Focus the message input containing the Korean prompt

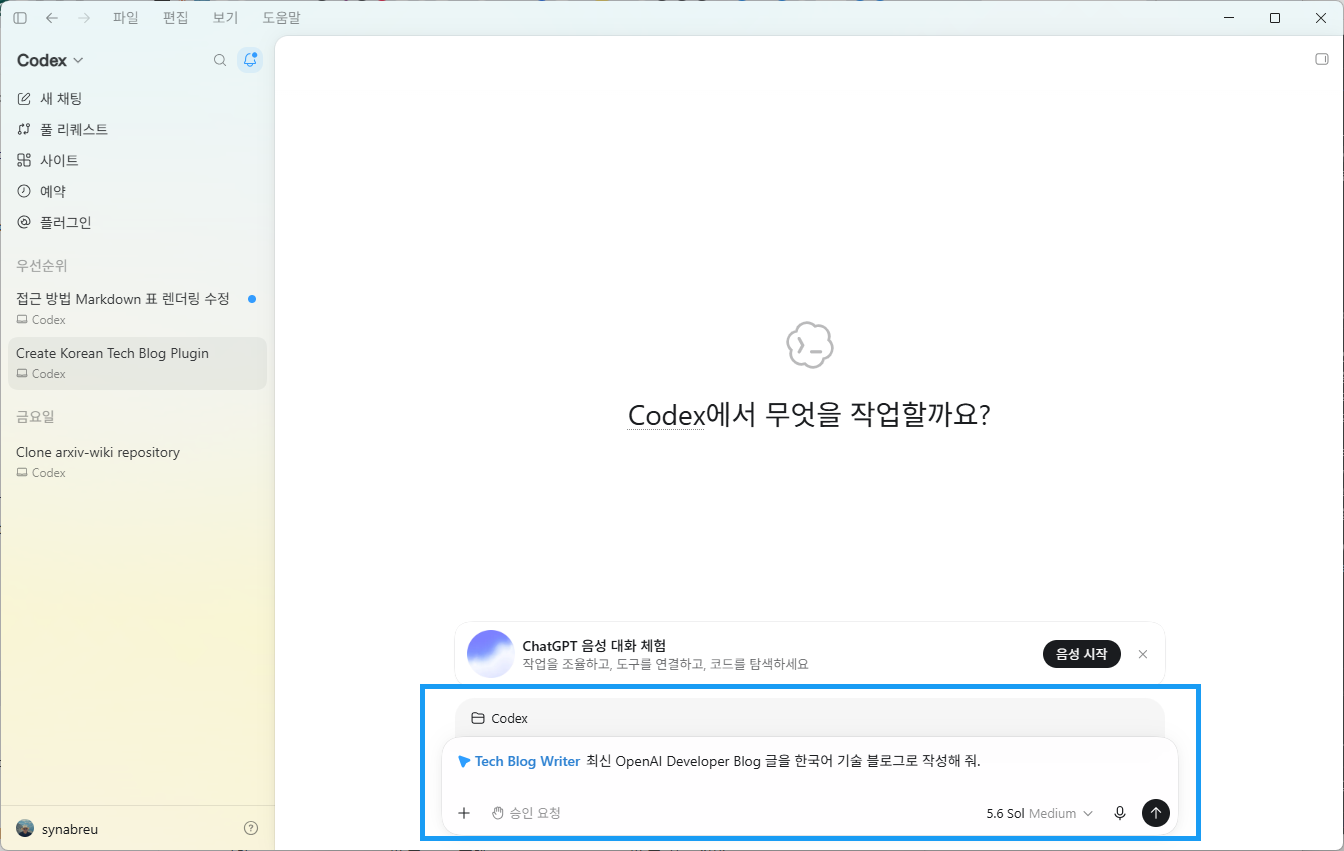(810, 761)
